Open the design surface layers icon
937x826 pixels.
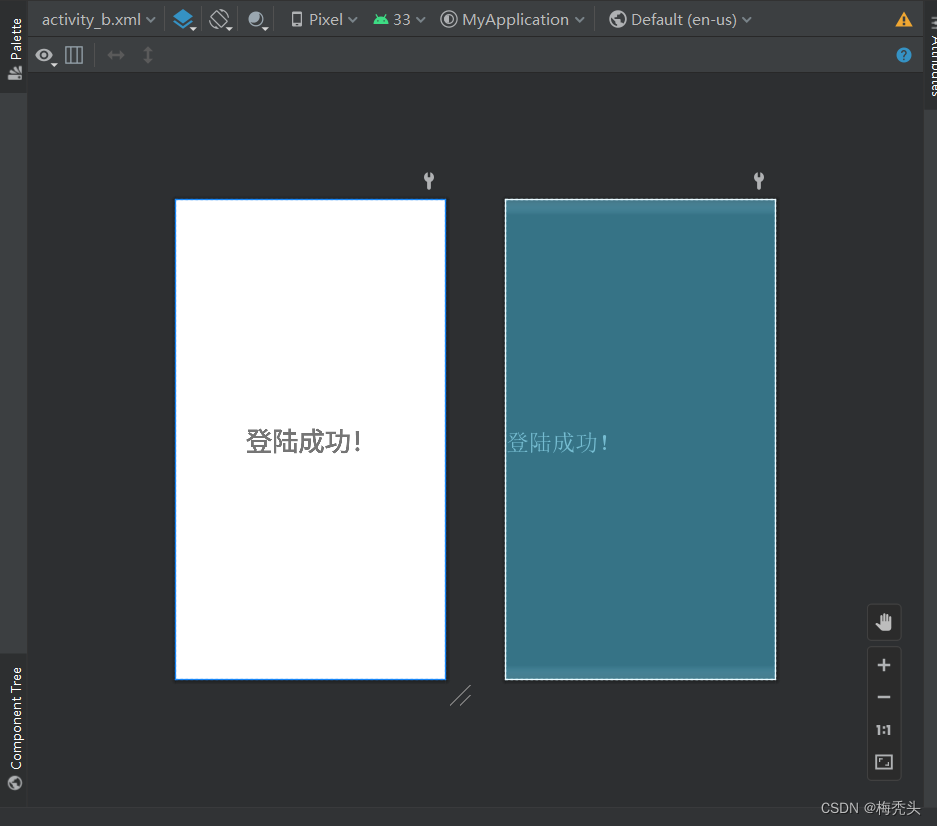point(183,19)
